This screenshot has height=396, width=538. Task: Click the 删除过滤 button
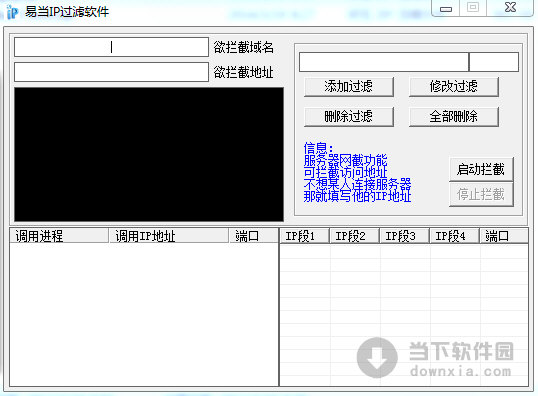[349, 117]
